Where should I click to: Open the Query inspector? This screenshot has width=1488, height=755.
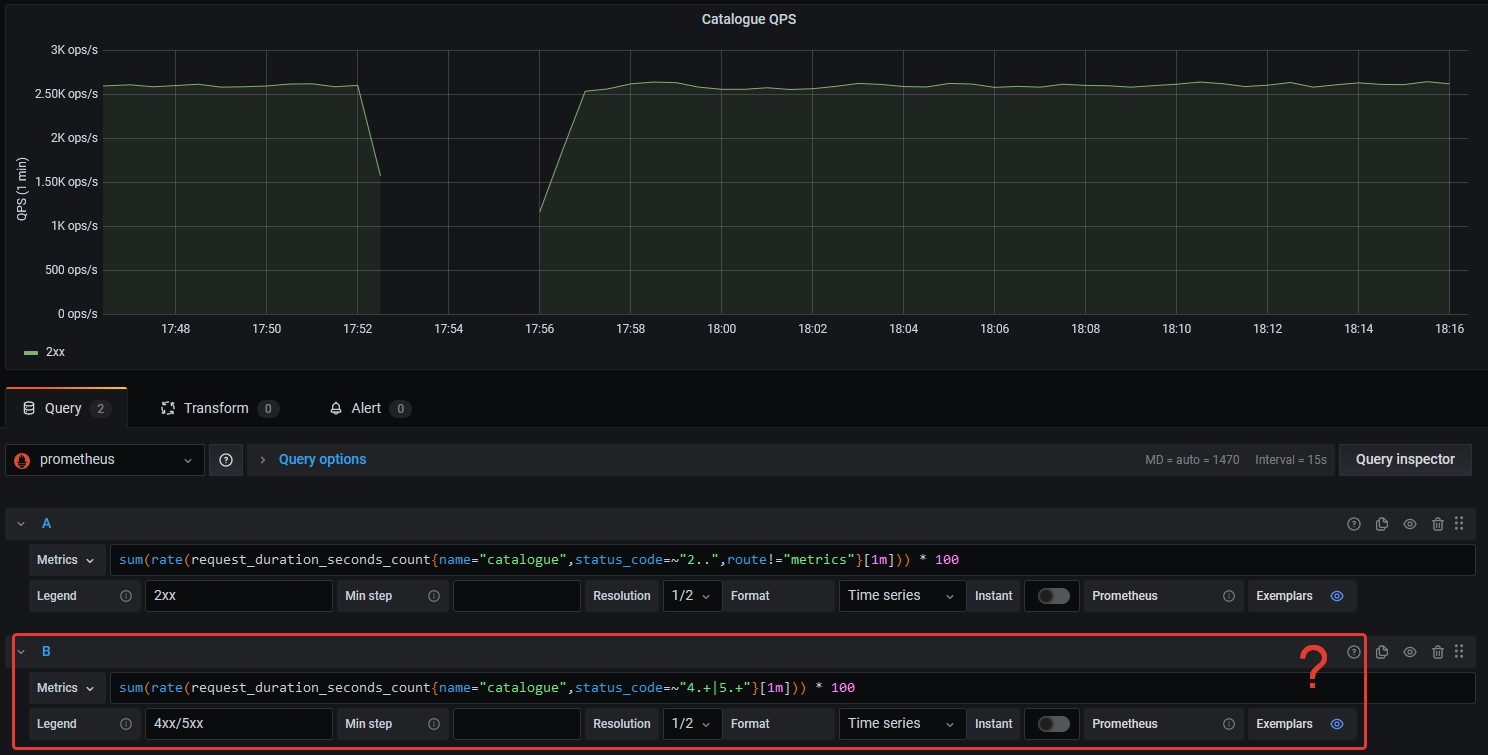1404,459
